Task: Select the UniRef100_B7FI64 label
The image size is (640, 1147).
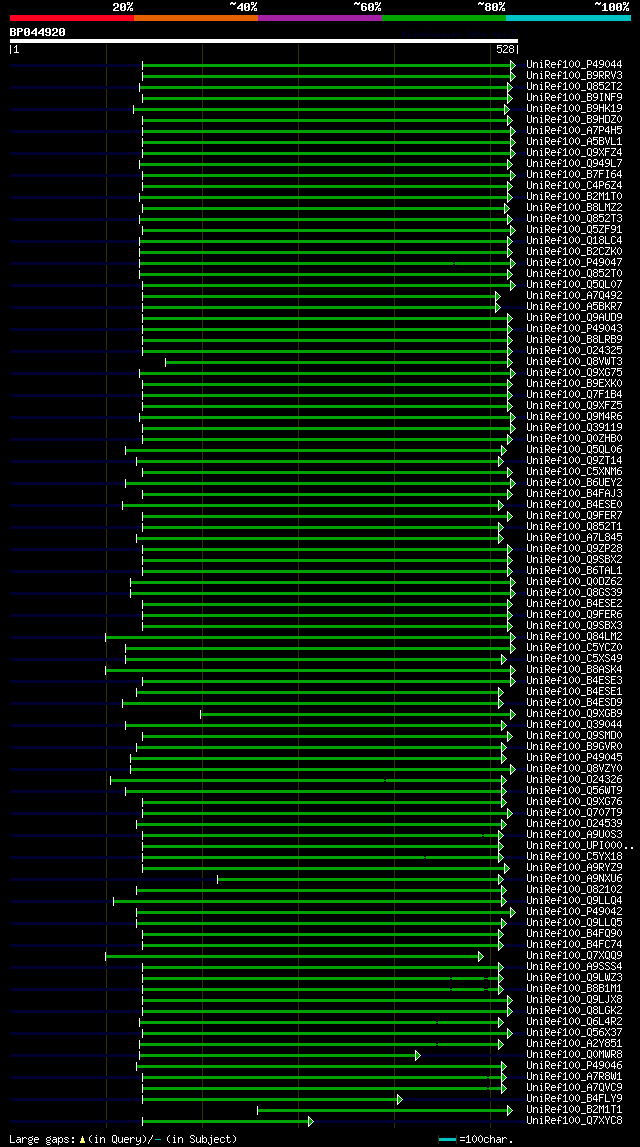Action: tap(574, 175)
